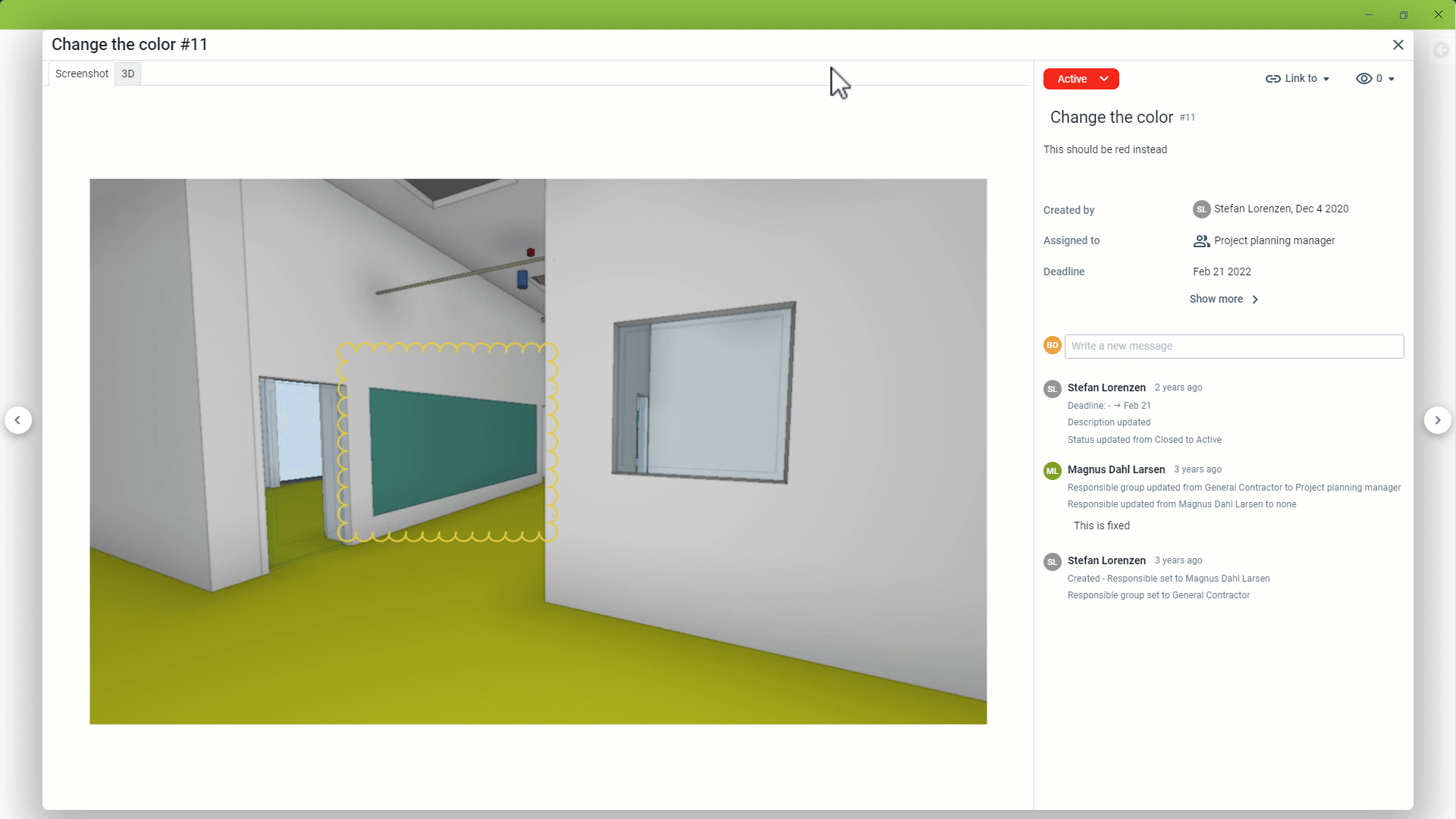
Task: Click the link chain icon
Action: click(1272, 79)
